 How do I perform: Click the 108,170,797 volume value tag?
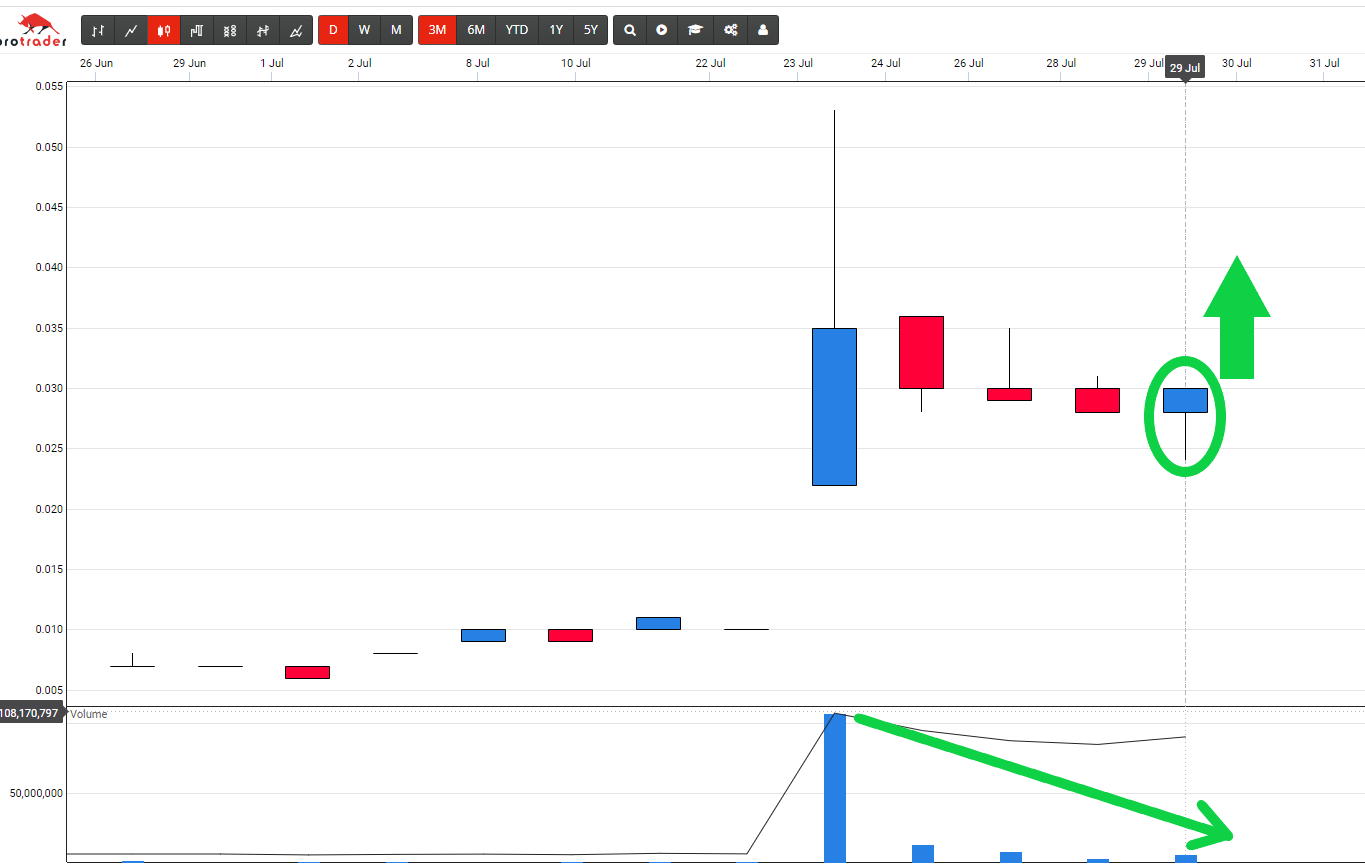click(x=30, y=713)
